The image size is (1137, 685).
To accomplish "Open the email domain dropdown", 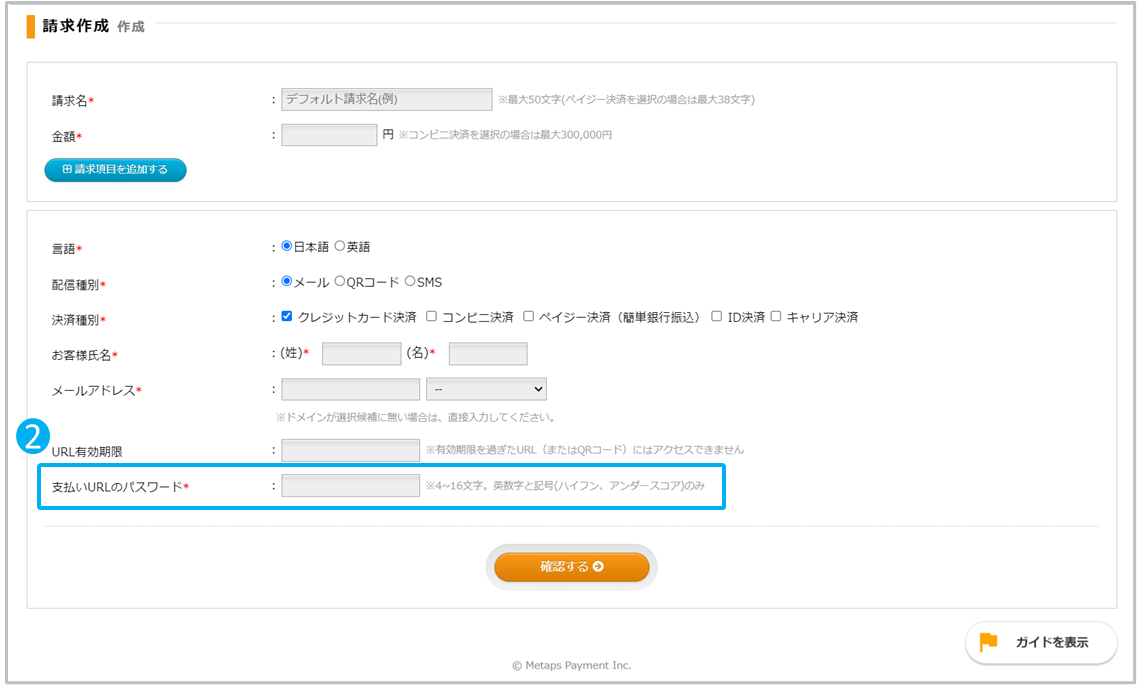I will [486, 389].
